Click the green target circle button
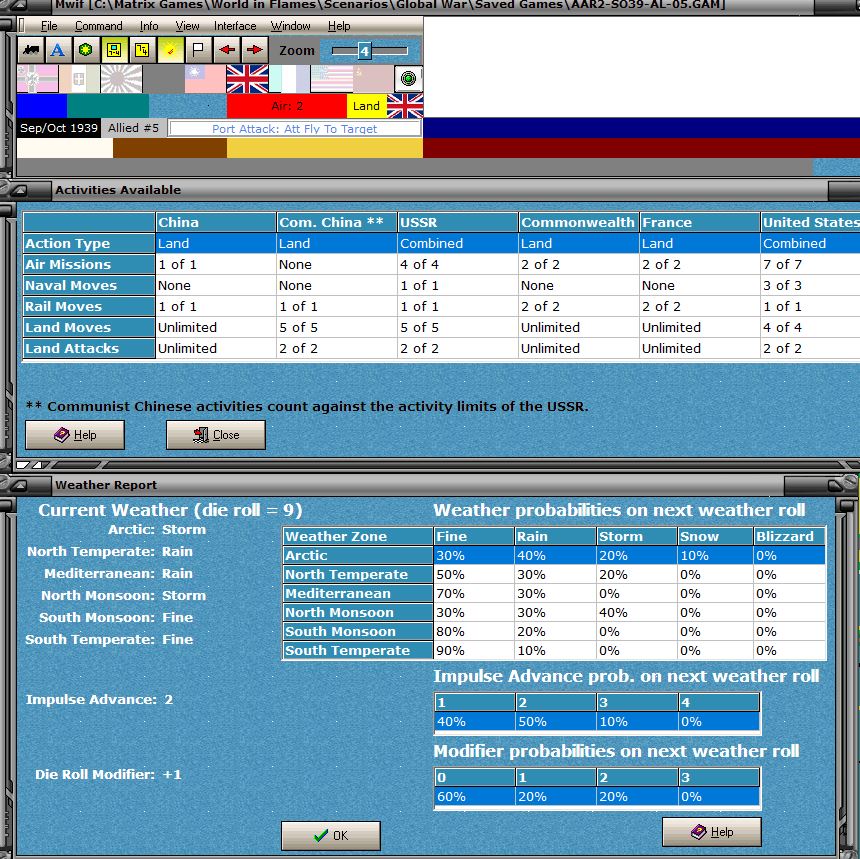 [x=408, y=79]
